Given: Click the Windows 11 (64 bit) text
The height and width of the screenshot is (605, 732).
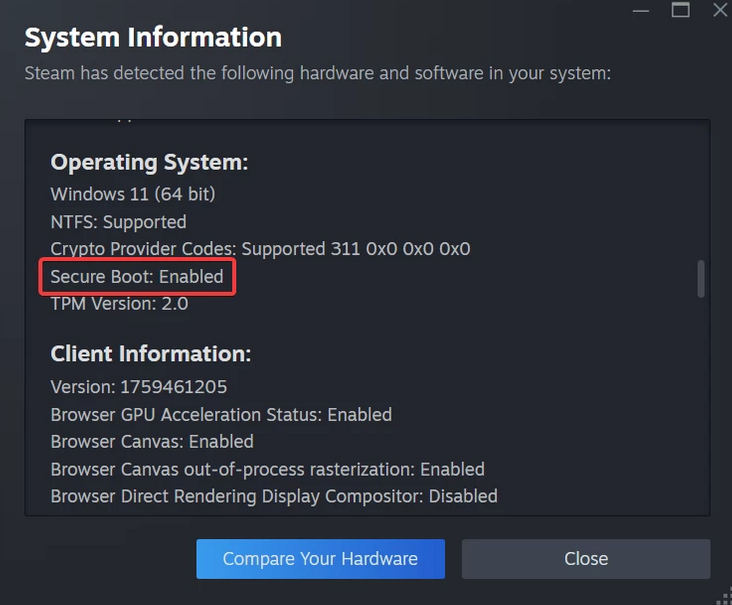Looking at the screenshot, I should tap(133, 194).
